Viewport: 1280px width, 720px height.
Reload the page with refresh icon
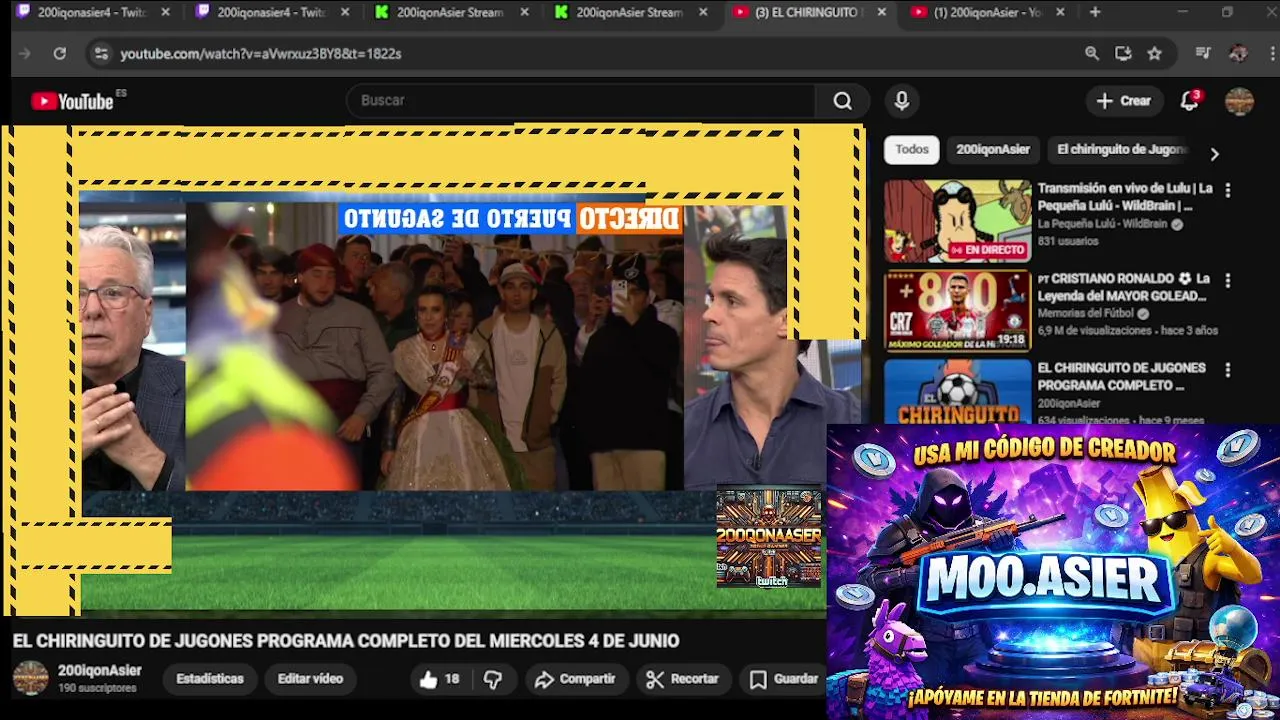[60, 53]
